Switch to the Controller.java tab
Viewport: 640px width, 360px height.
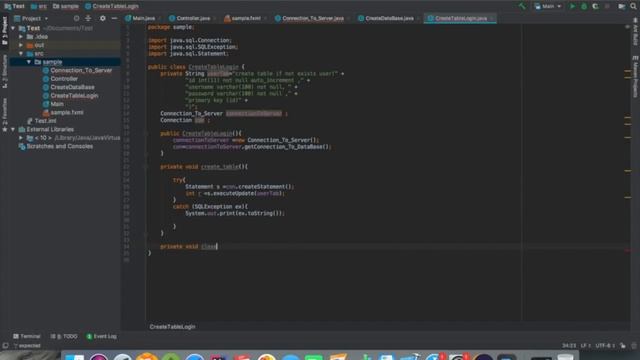pyautogui.click(x=193, y=18)
